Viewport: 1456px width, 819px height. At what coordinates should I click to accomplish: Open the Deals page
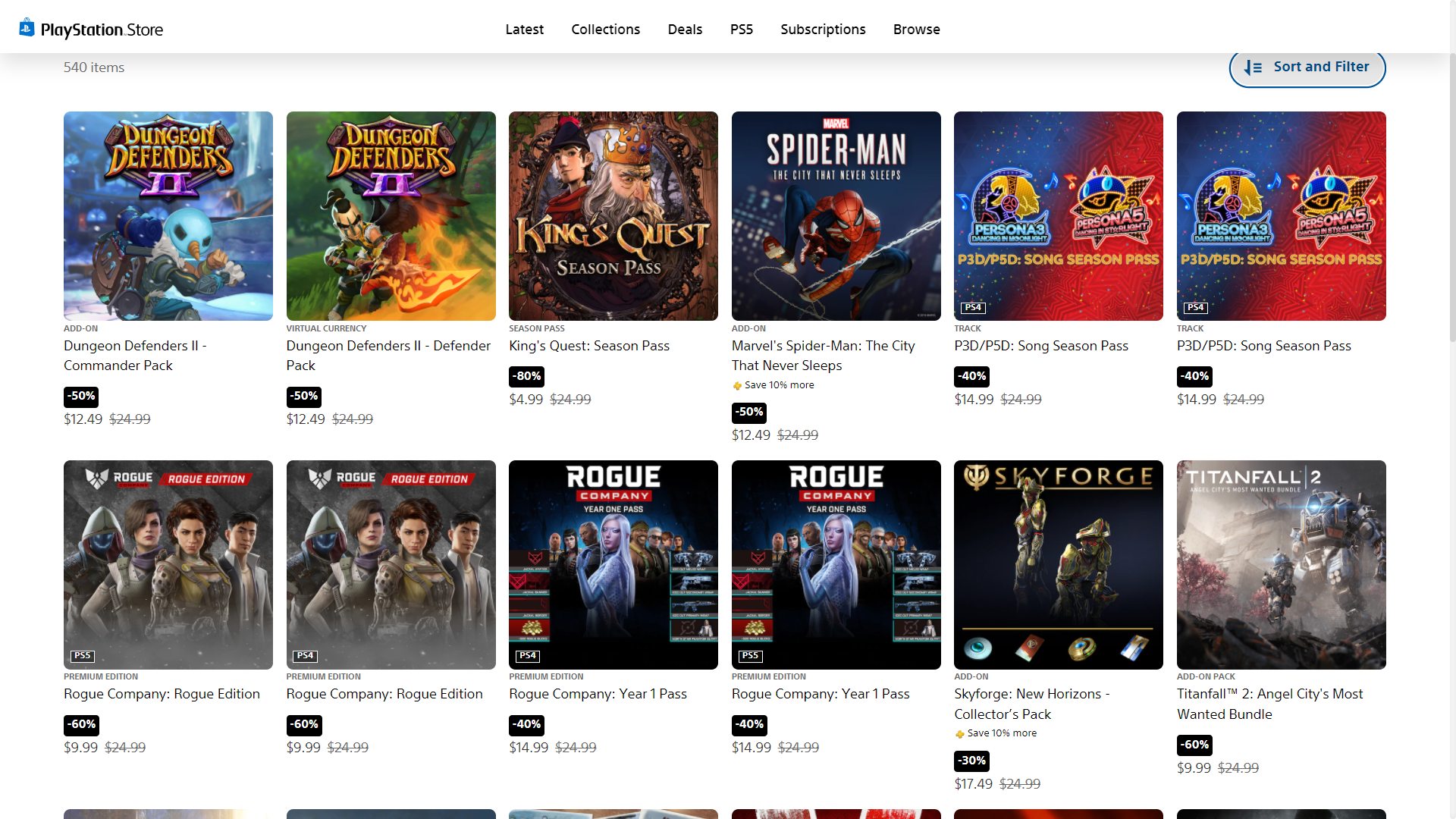(684, 30)
